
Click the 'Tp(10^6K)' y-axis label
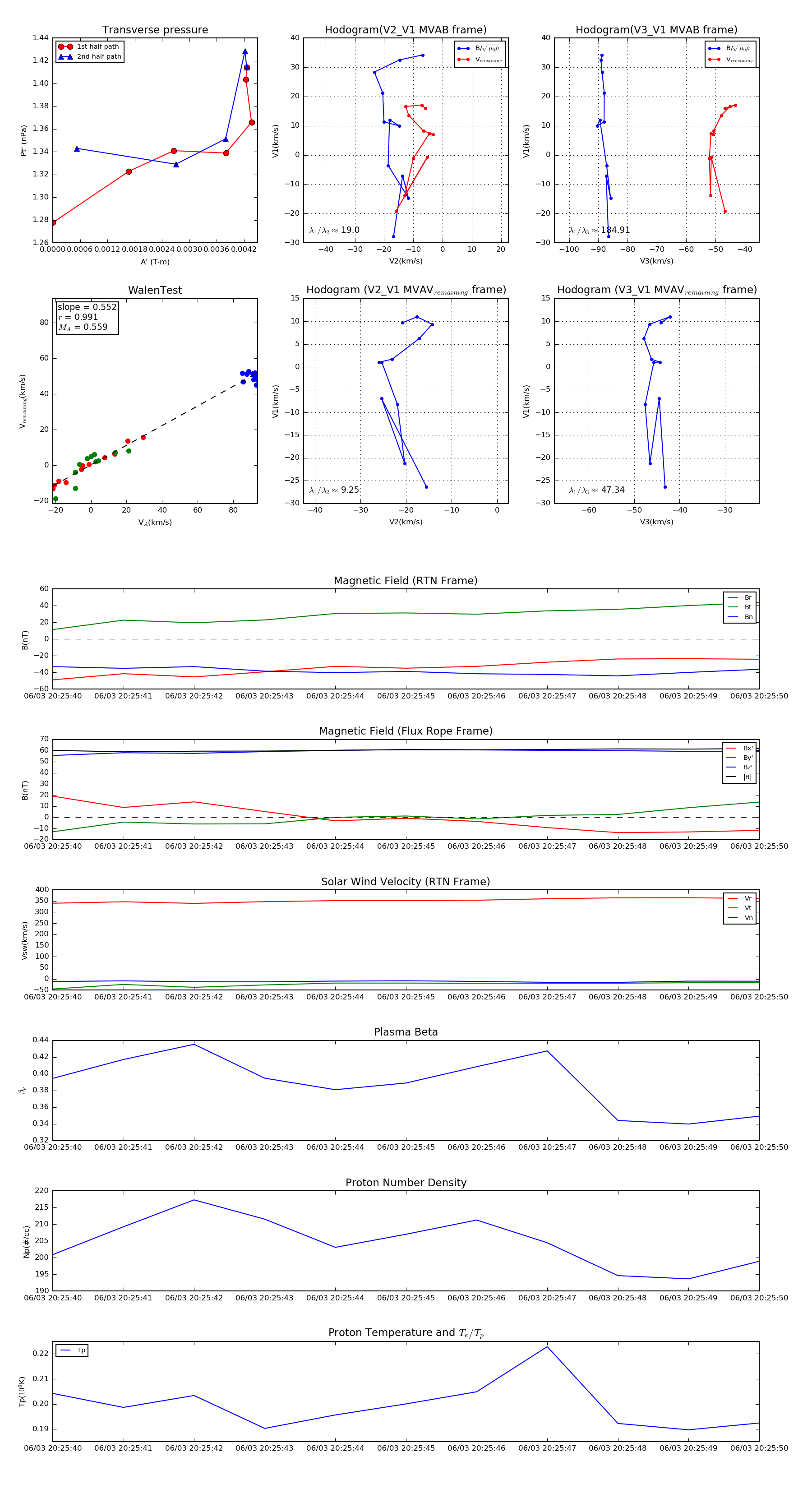pyautogui.click(x=22, y=1392)
